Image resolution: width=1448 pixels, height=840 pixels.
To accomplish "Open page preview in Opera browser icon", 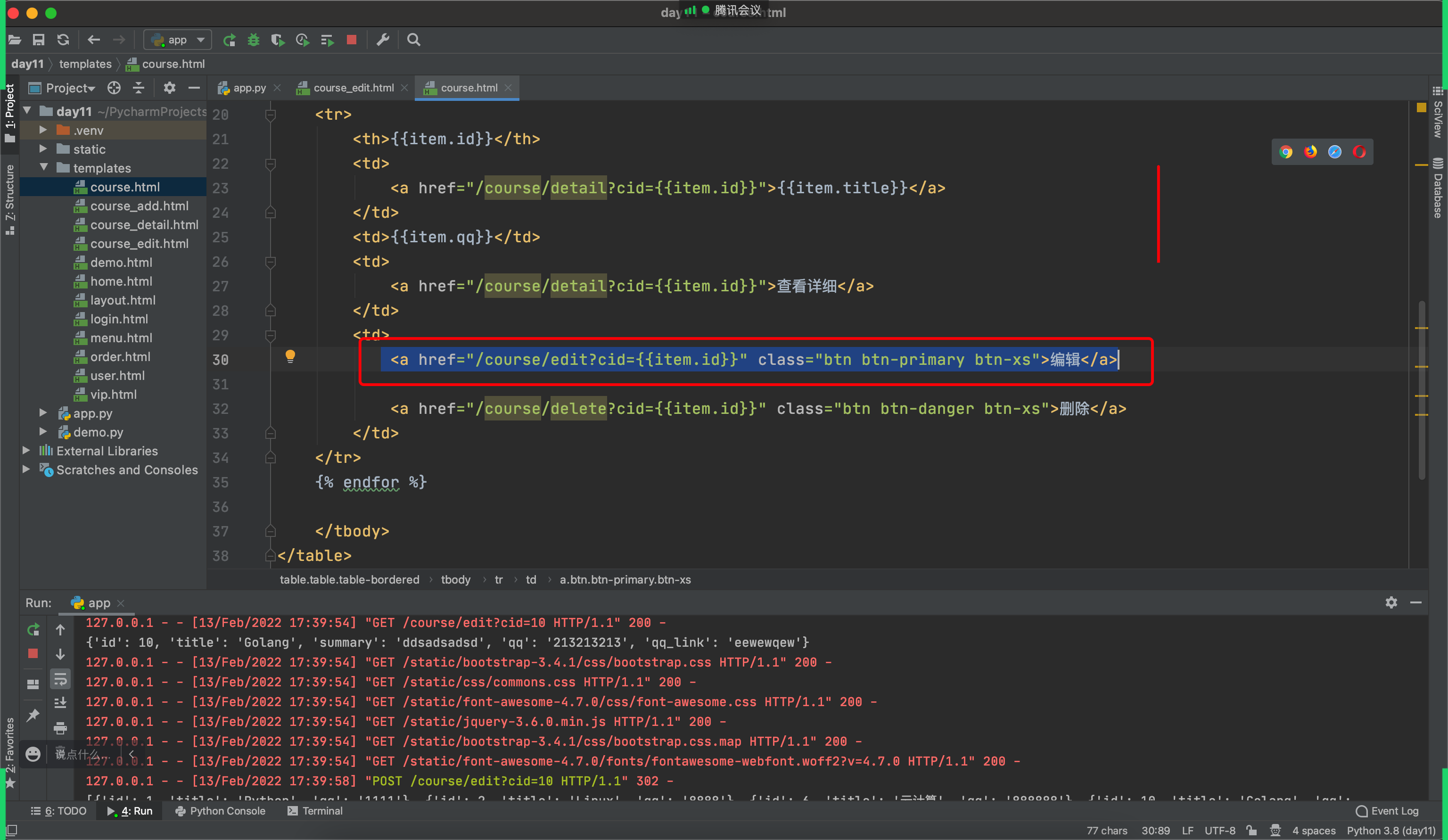I will pos(1359,152).
